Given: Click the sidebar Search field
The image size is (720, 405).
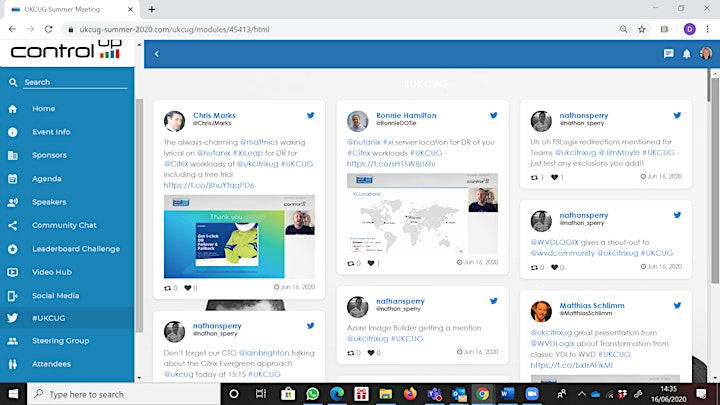Looking at the screenshot, I should [x=75, y=82].
